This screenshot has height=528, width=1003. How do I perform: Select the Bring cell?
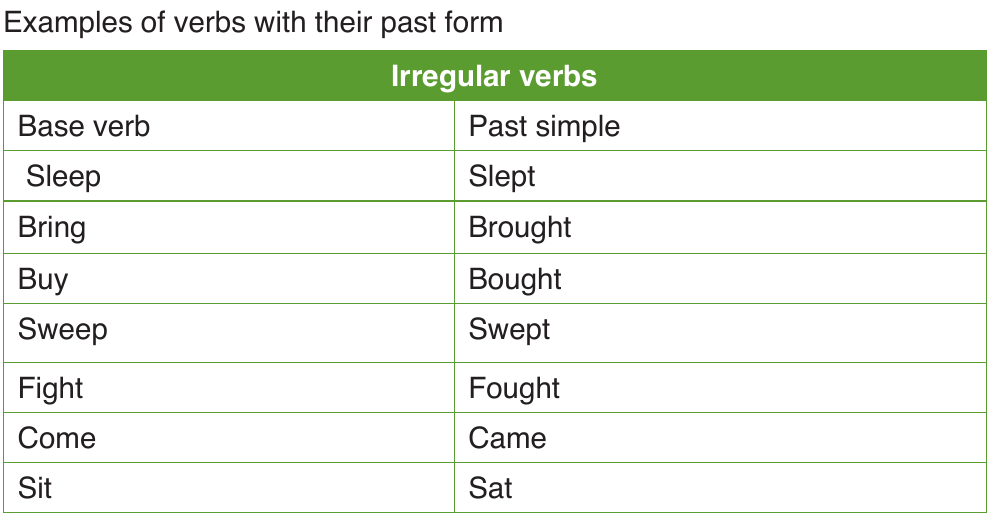point(229,228)
